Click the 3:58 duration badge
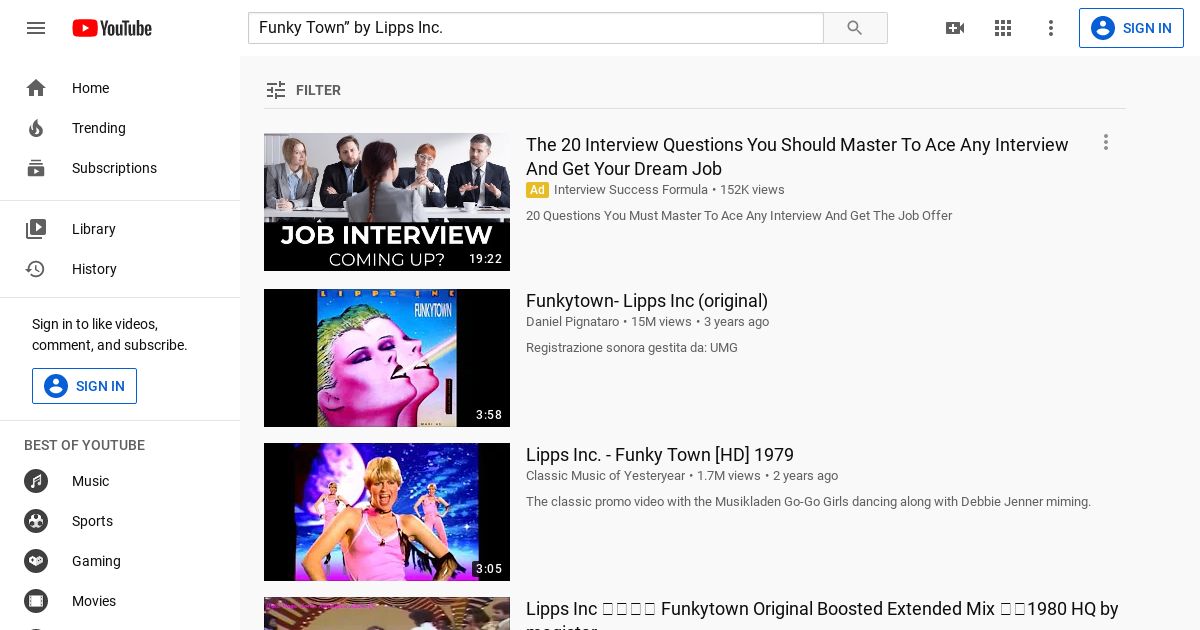This screenshot has width=1200, height=630. 489,415
